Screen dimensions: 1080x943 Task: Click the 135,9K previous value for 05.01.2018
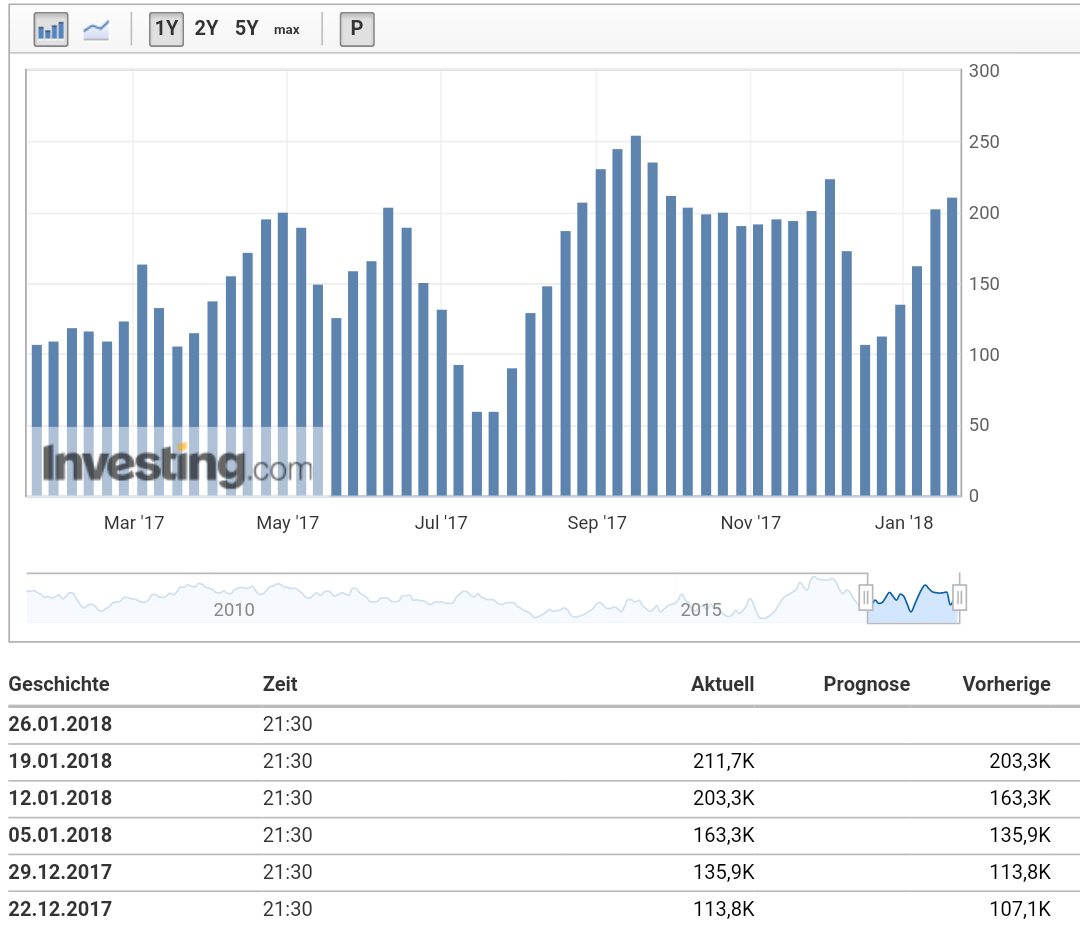tap(1020, 835)
